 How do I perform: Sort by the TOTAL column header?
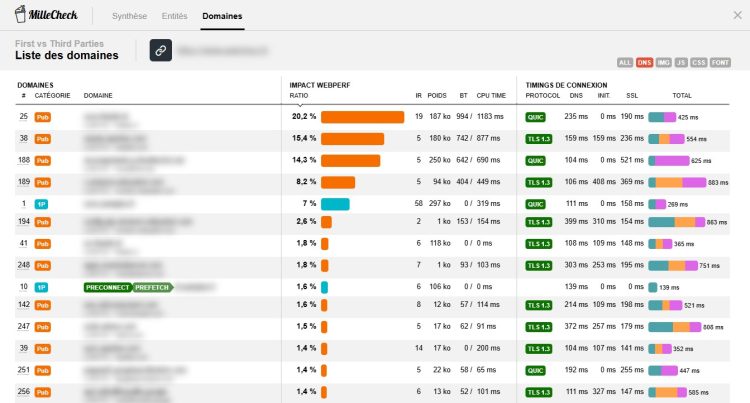coord(682,96)
